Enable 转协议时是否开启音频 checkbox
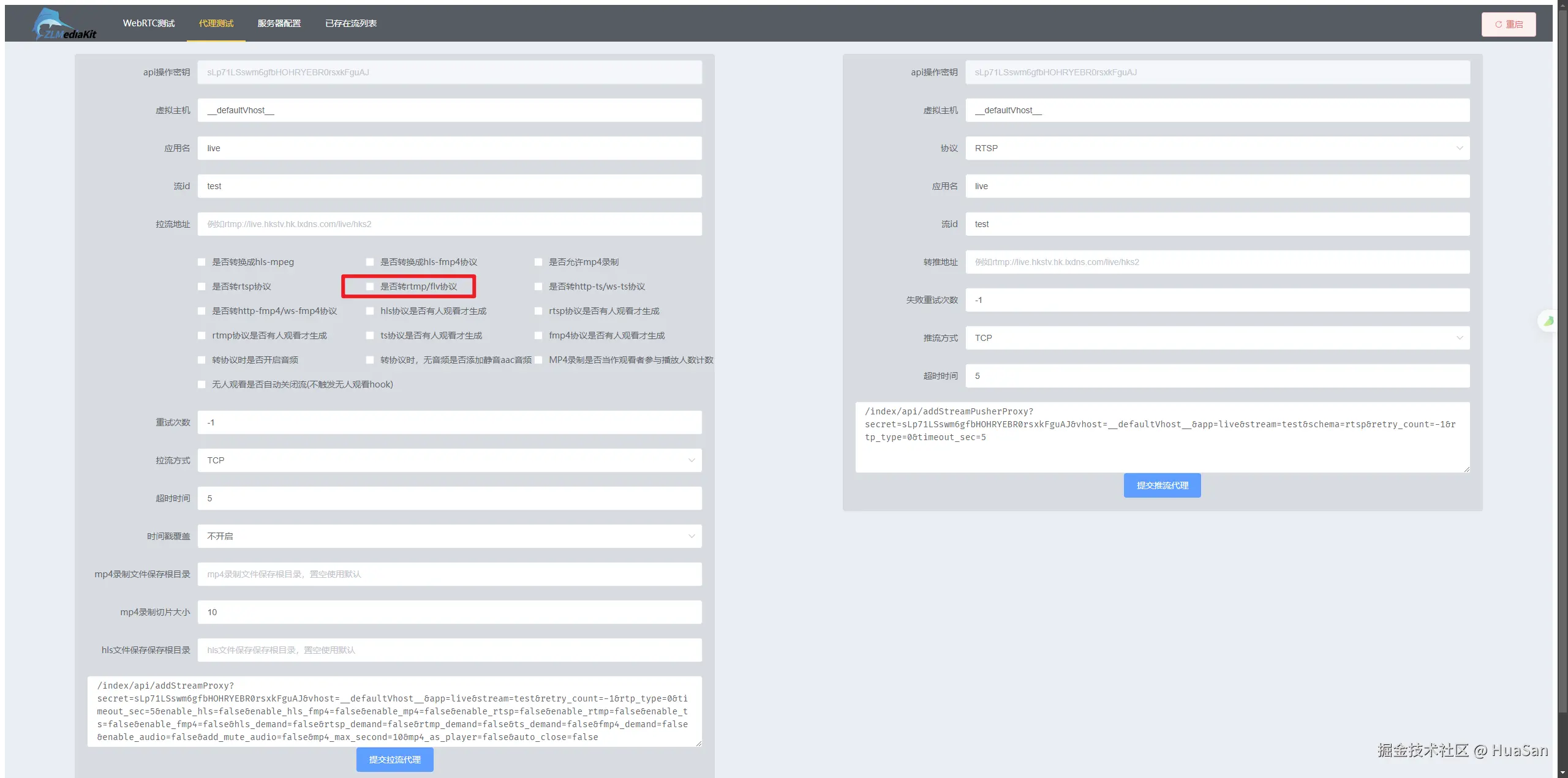The height and width of the screenshot is (778, 1568). 202,360
